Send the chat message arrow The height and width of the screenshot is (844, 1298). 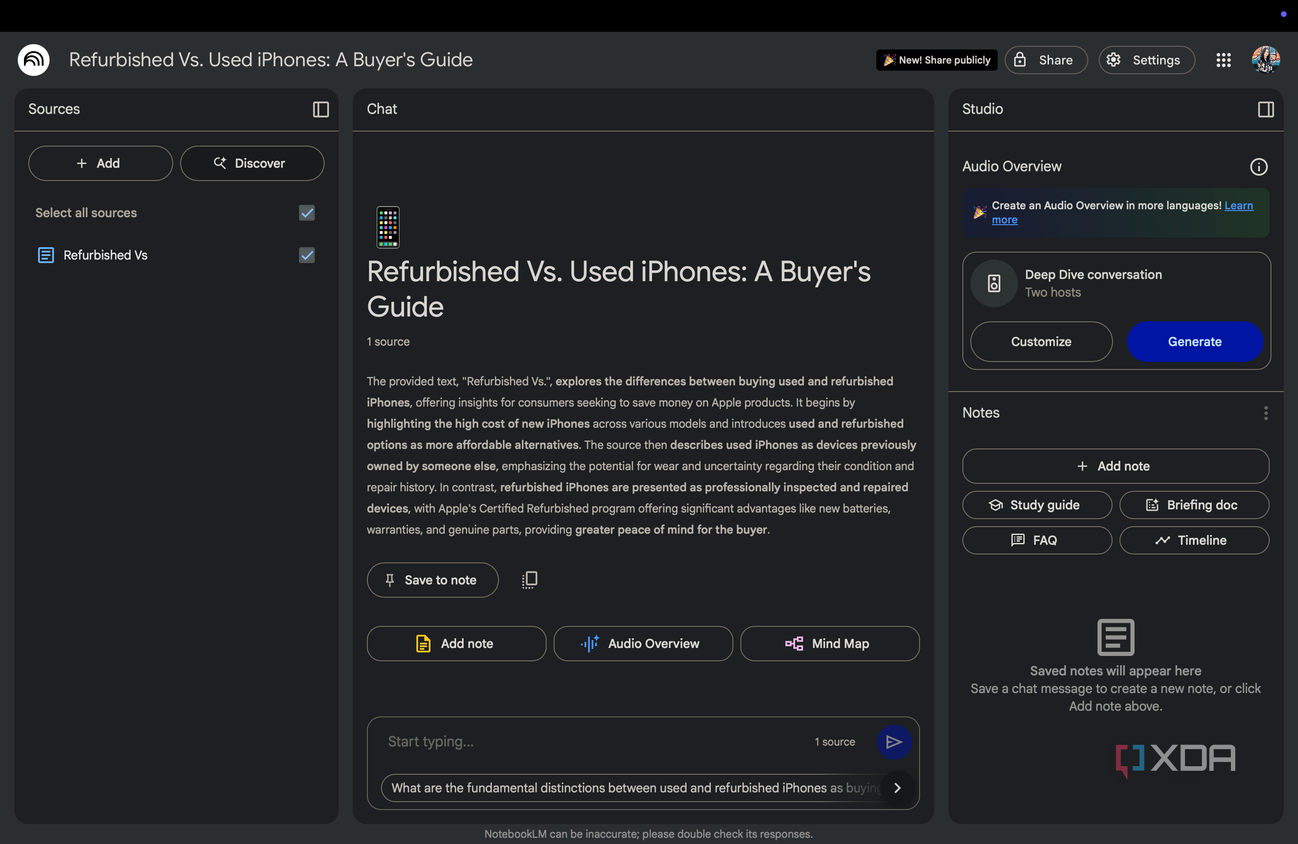pyautogui.click(x=894, y=742)
